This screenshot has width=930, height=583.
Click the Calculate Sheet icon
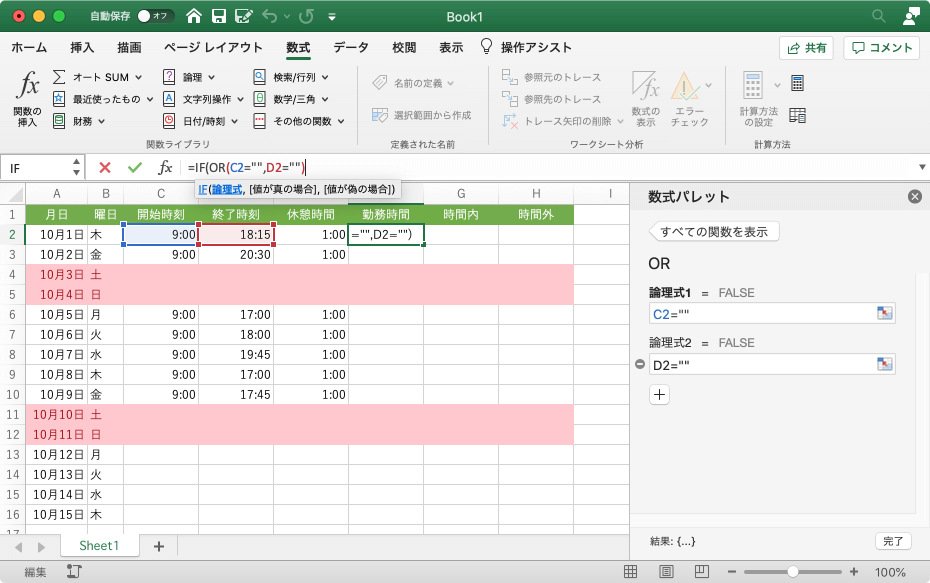(798, 115)
